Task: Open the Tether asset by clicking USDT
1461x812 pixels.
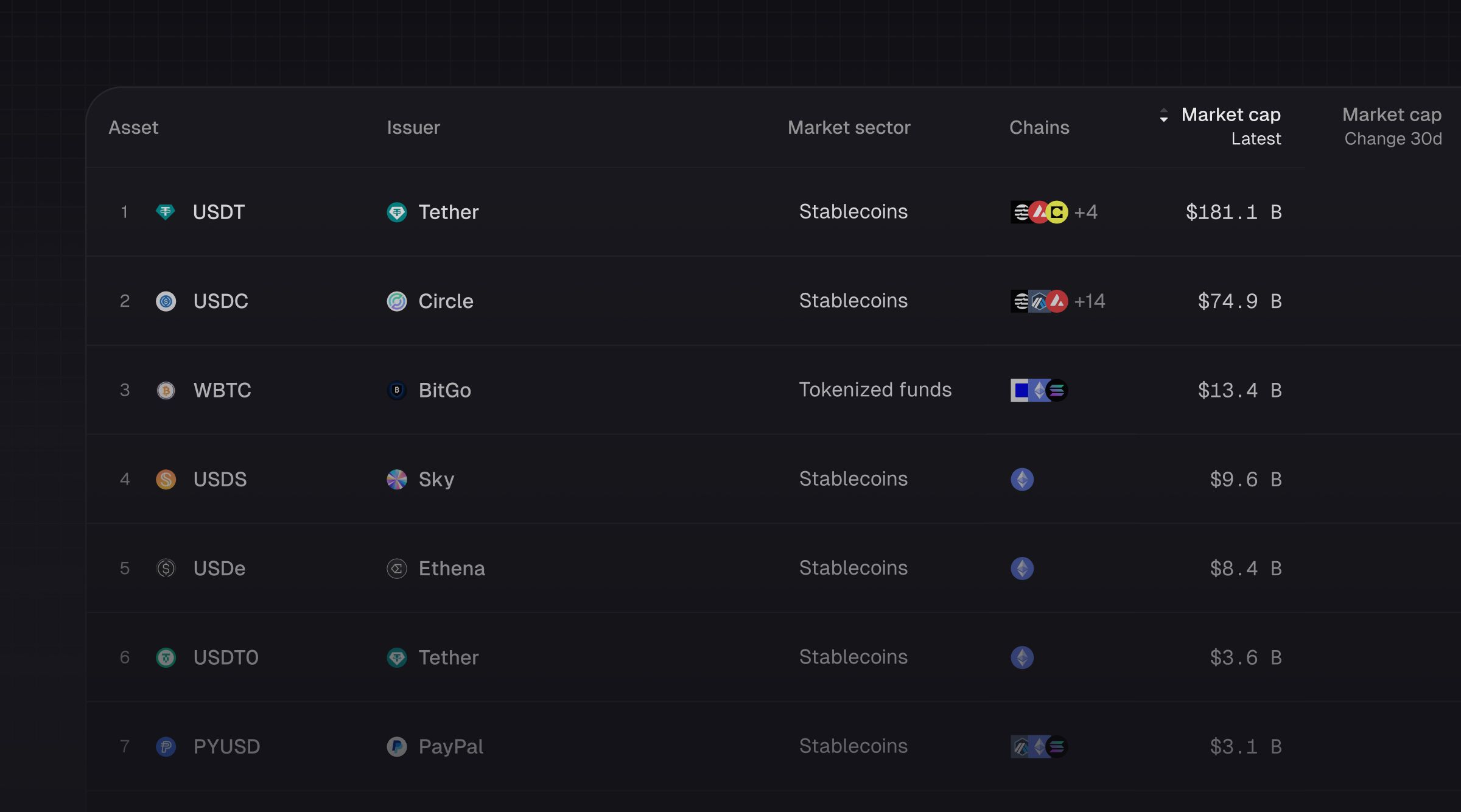Action: tap(218, 212)
